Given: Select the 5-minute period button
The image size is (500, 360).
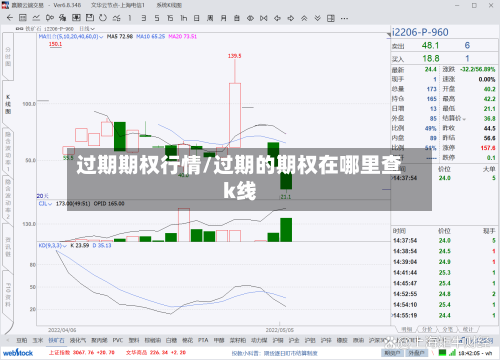Looking at the screenshot, I should 157,18.
